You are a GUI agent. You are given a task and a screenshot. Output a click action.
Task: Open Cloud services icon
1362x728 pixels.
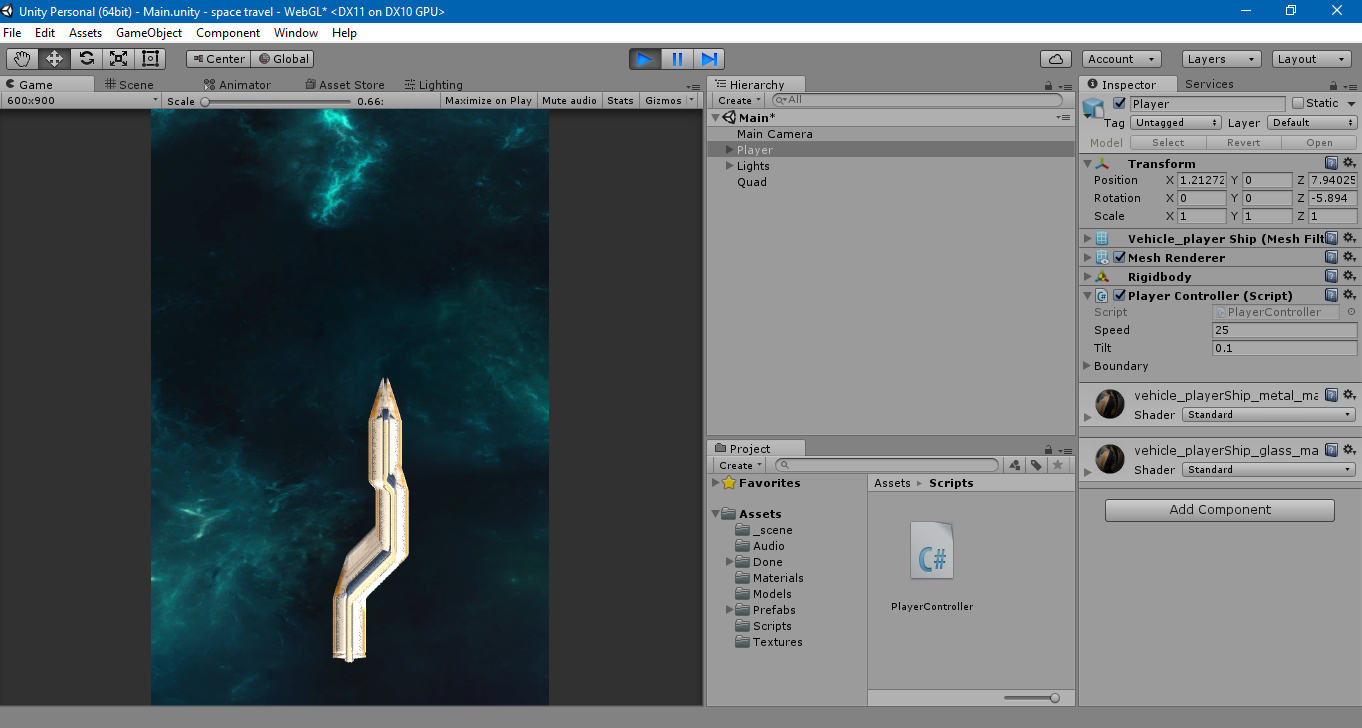pyautogui.click(x=1056, y=59)
